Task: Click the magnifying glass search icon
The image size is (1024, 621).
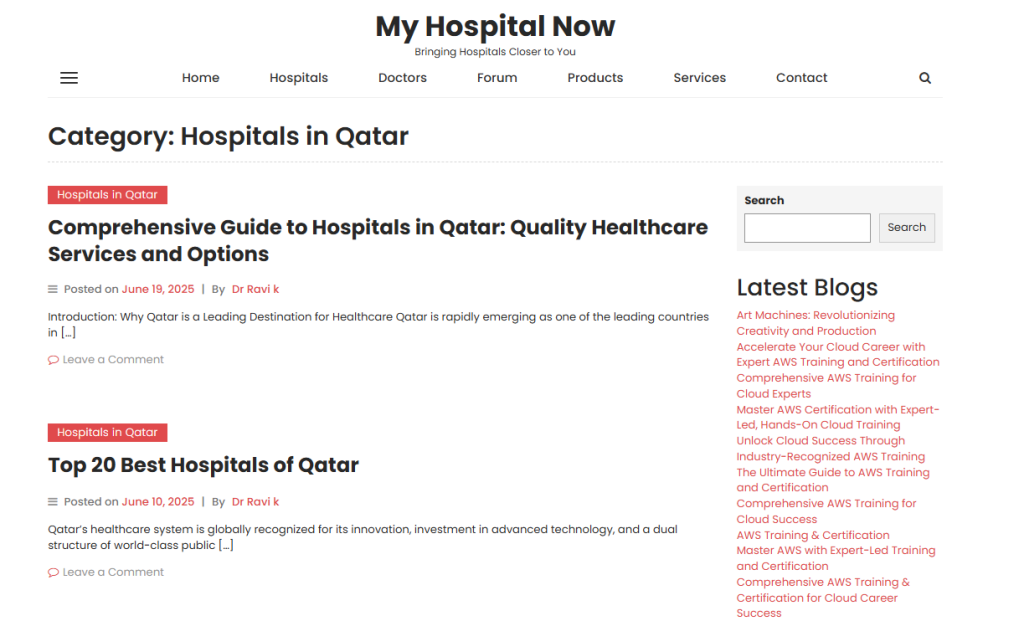Action: (x=925, y=78)
